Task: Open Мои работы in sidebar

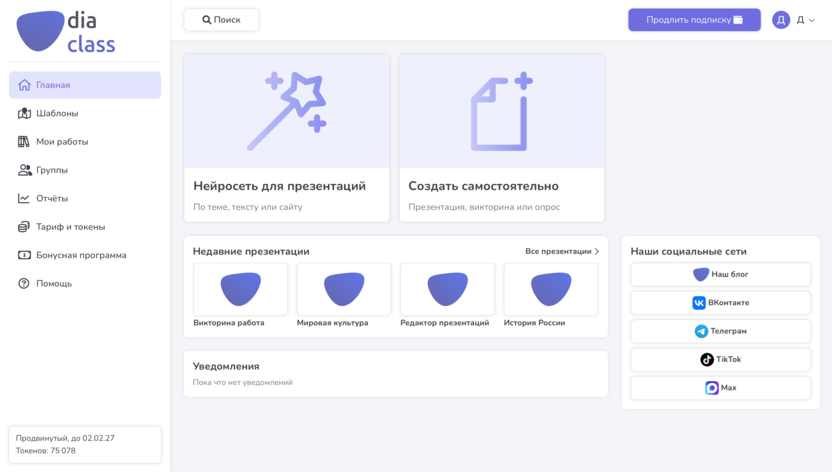Action: click(x=85, y=142)
